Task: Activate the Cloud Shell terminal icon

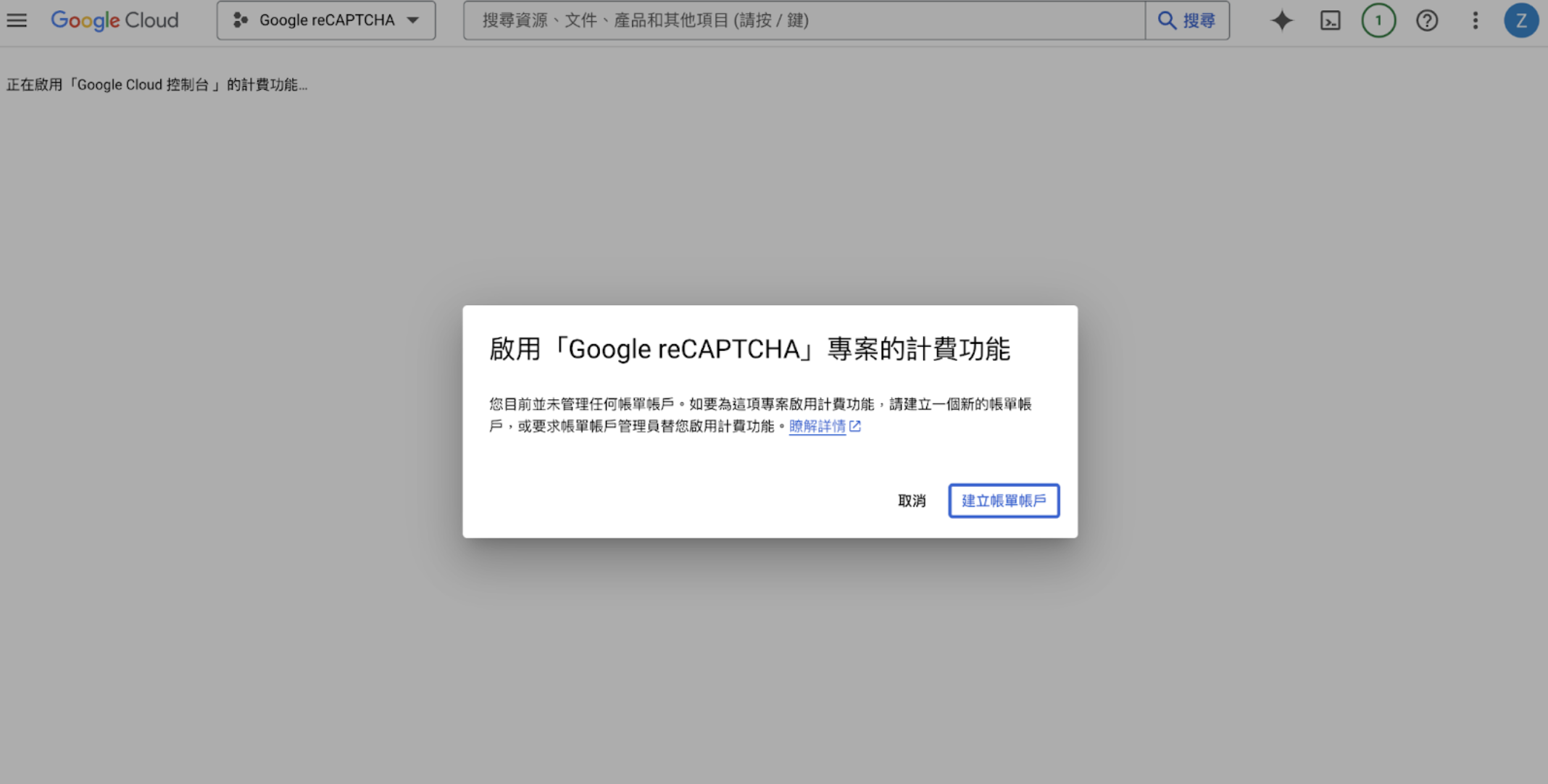Action: coord(1331,20)
